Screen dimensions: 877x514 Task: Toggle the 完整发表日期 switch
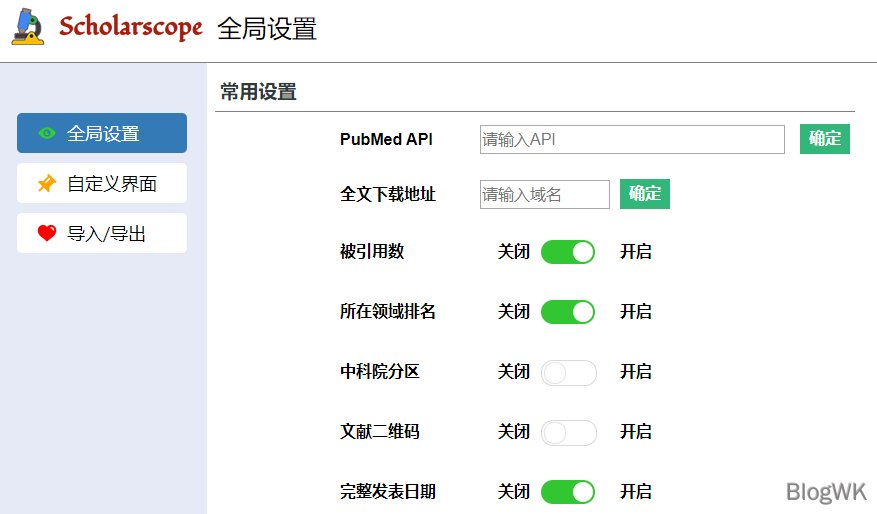[568, 492]
